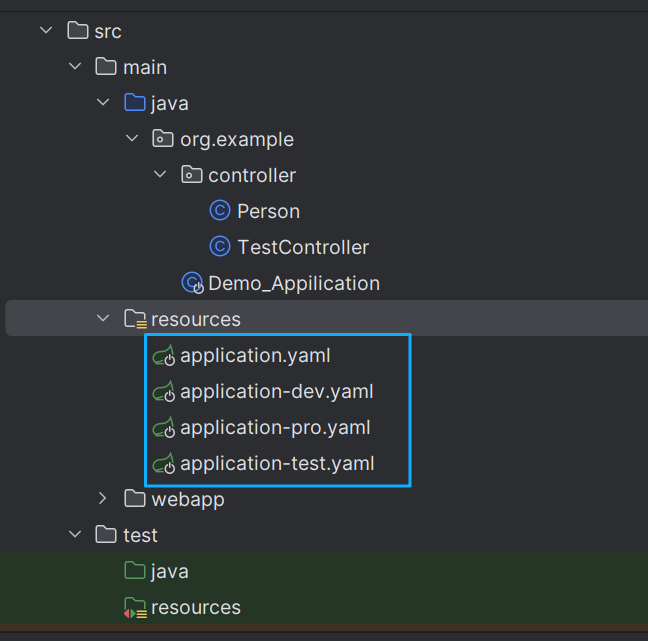Screen dimensions: 648x641
Task: Select the resources label under test
Action: 196,608
